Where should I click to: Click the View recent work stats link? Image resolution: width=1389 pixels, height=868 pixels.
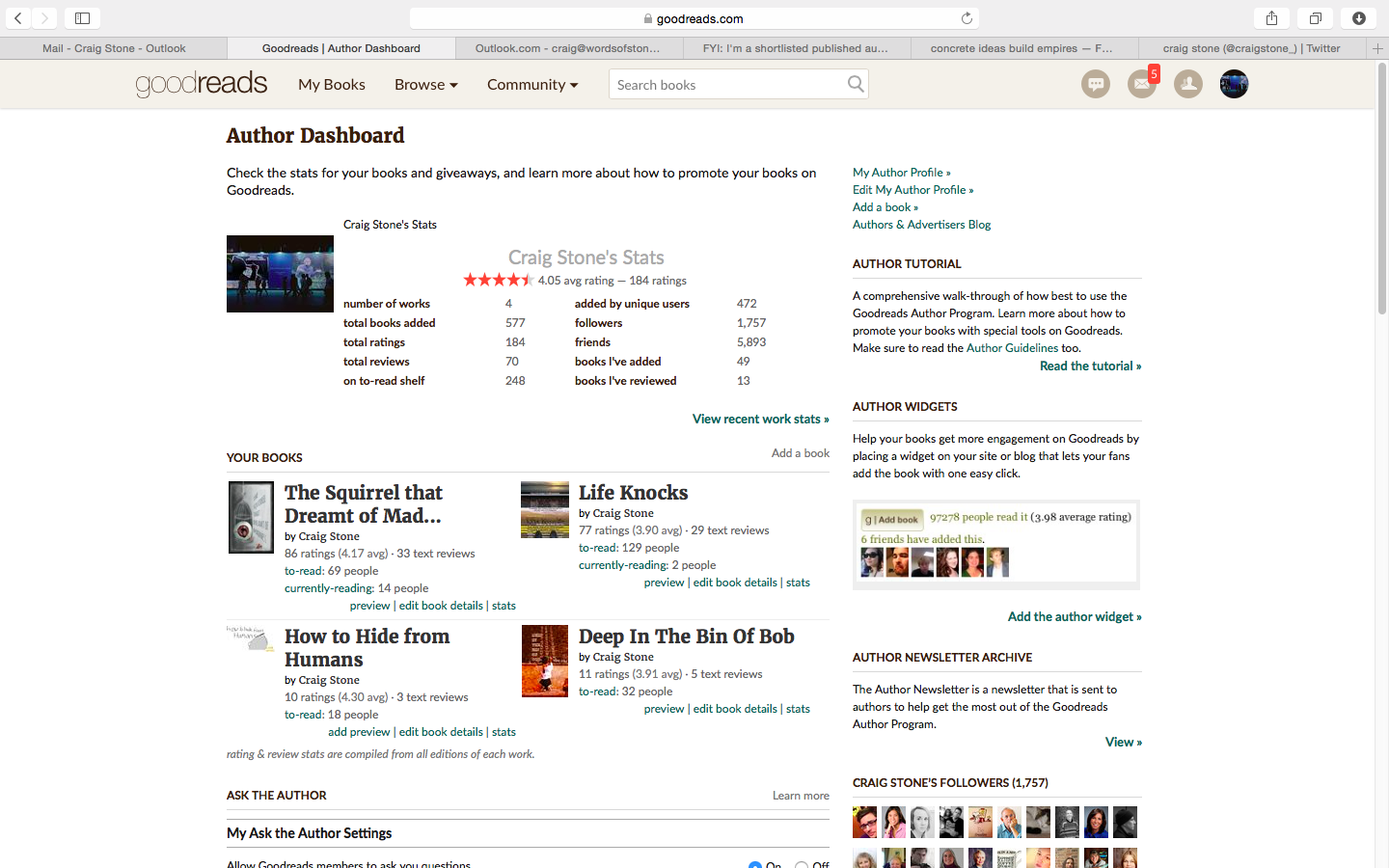760,419
